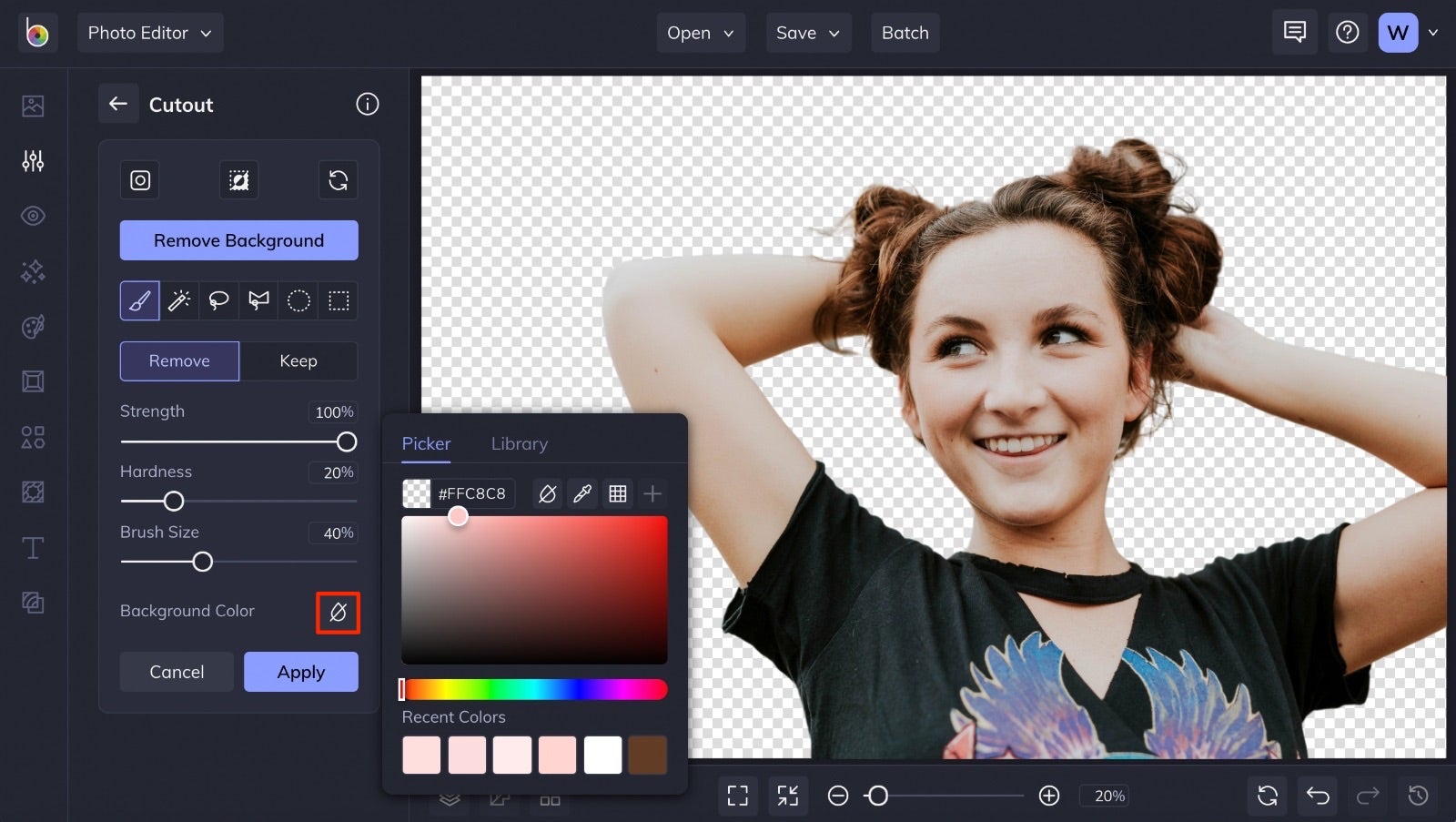Open the Photo Editor mode dropdown
1456x822 pixels.
tap(150, 32)
